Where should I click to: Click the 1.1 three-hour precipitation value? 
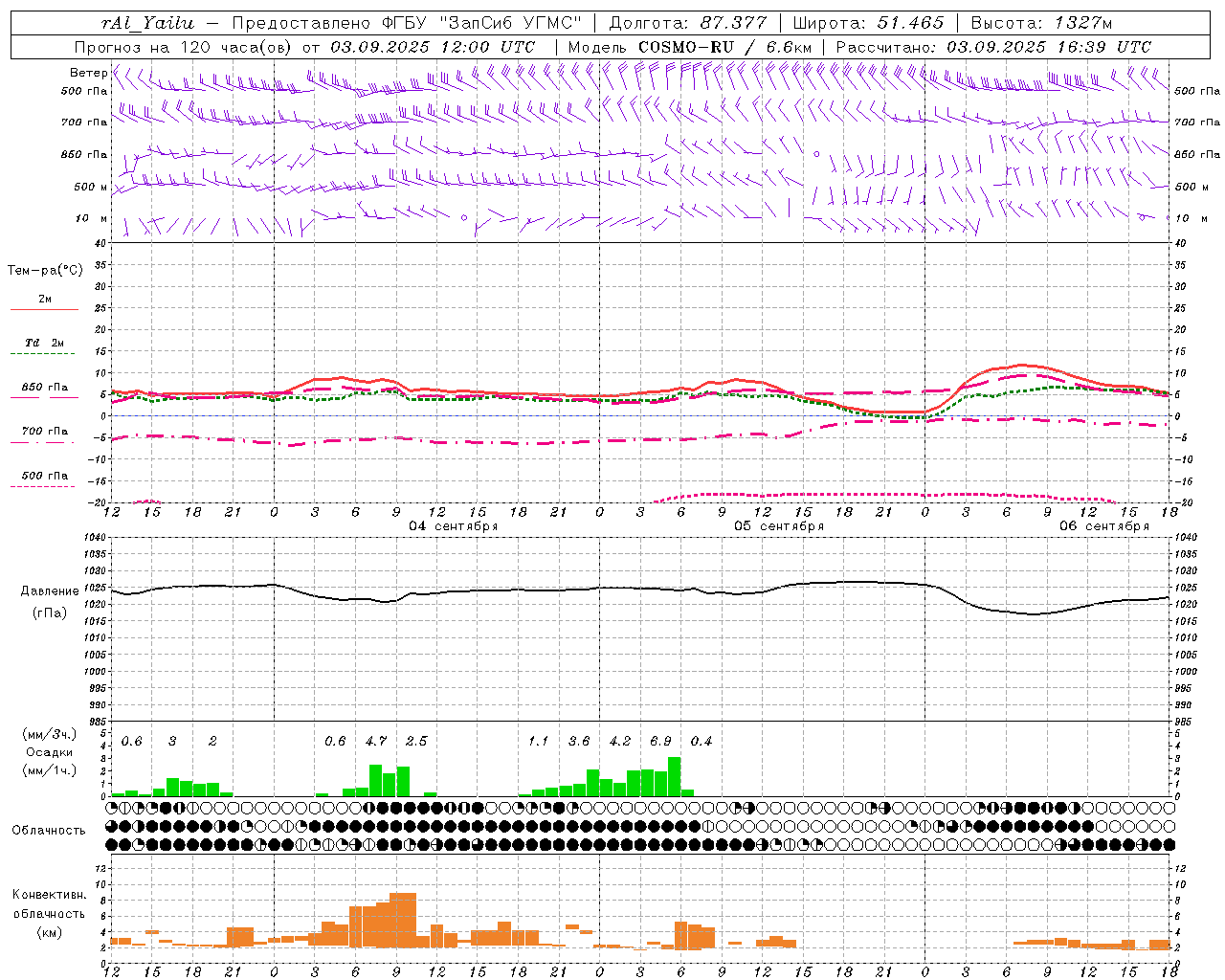pos(539,741)
